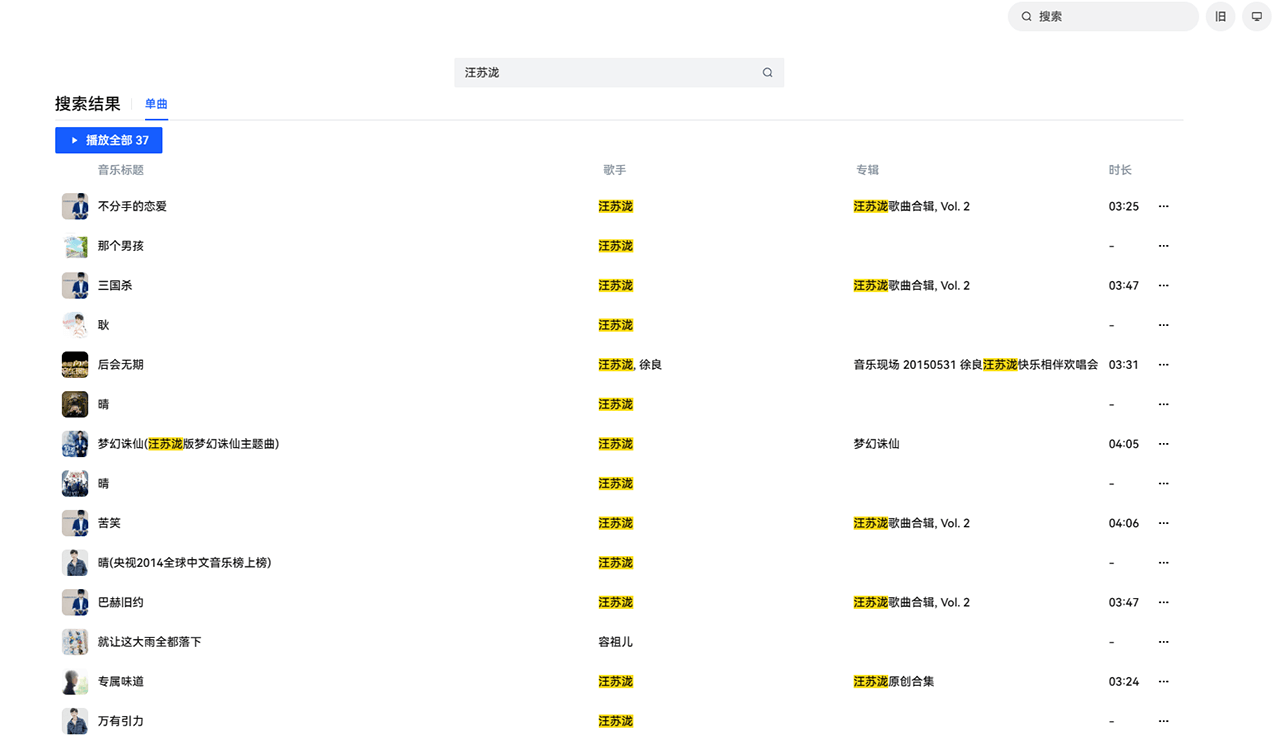Click inside the search input showing 汪苏泷
1280x736 pixels.
pyautogui.click(x=600, y=72)
